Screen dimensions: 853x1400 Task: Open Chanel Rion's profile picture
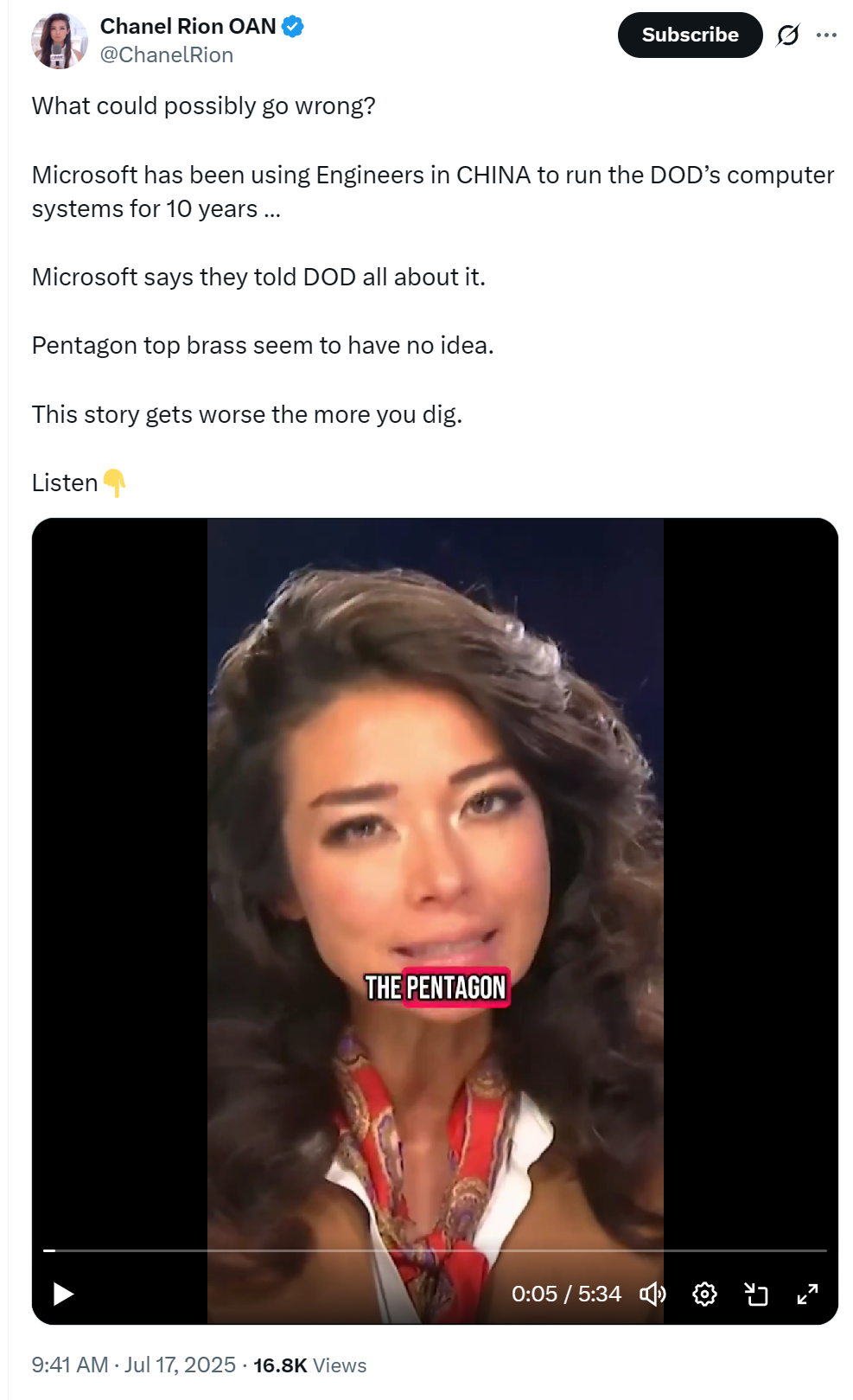pyautogui.click(x=60, y=40)
